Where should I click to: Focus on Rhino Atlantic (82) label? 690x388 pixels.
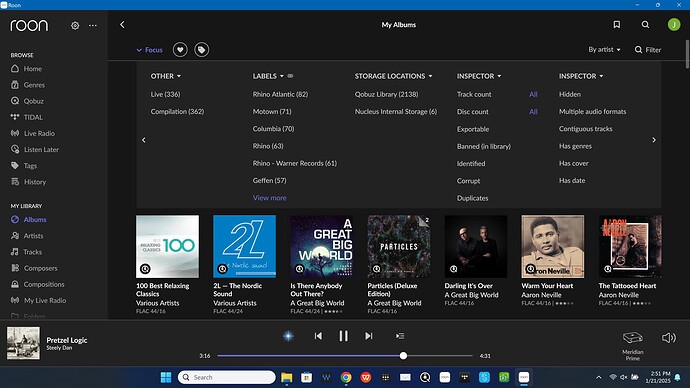pyautogui.click(x=280, y=94)
